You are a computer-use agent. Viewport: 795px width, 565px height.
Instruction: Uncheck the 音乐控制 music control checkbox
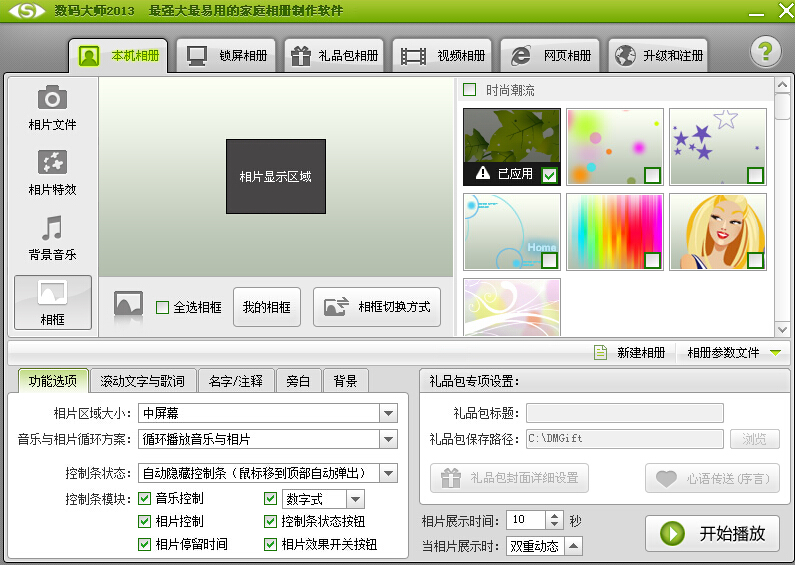tap(145, 499)
